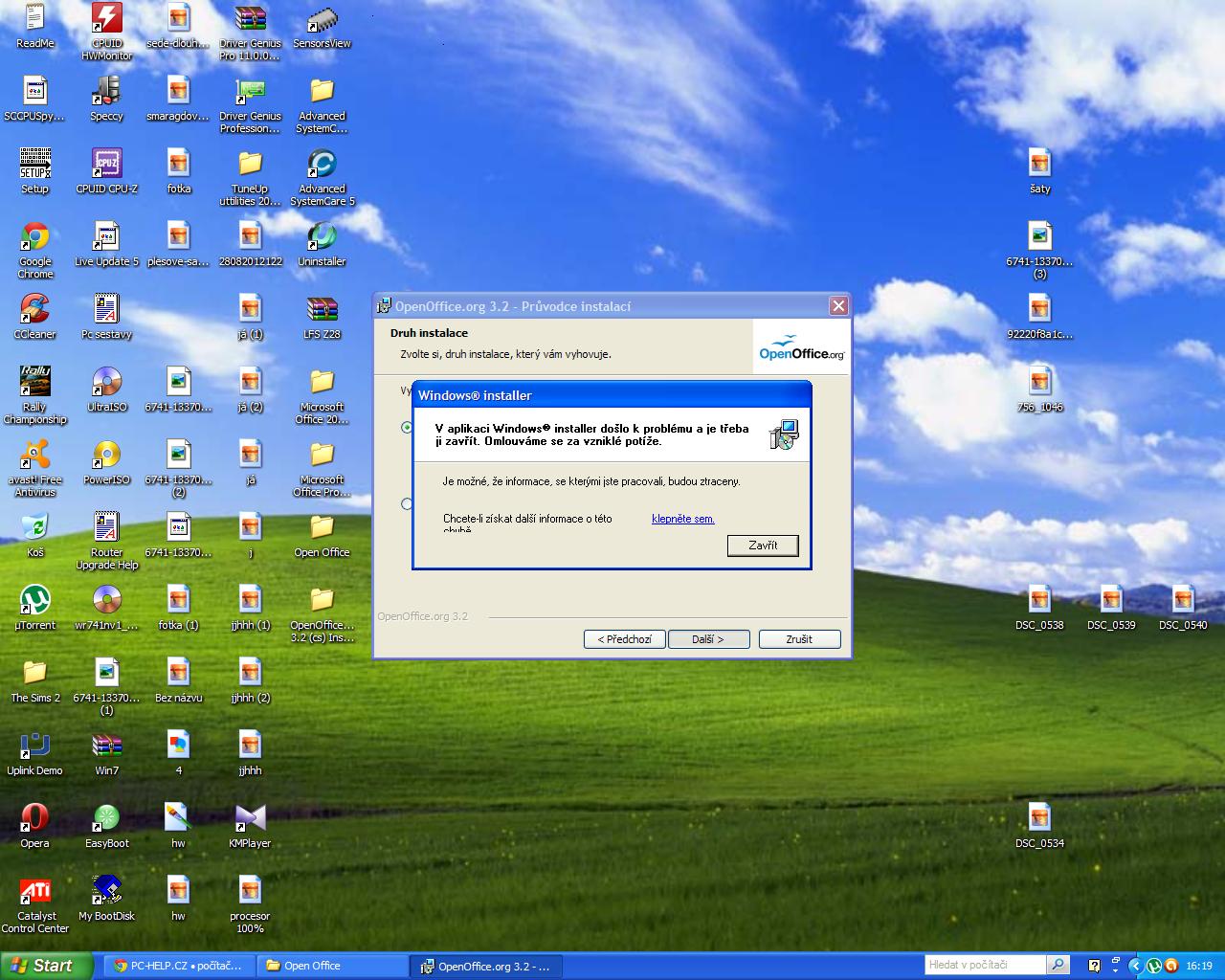
Task: Select the Uplink Demo desktop shortcut
Action: [35, 753]
